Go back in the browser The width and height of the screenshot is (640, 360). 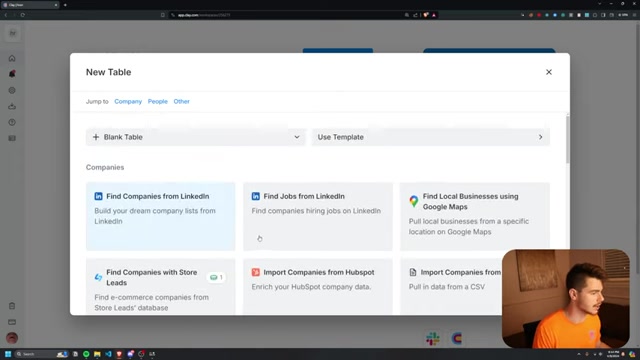click(x=6, y=15)
